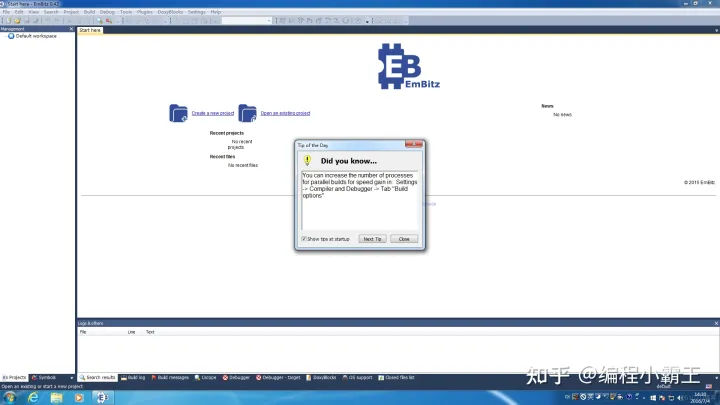The height and width of the screenshot is (405, 720).
Task: Click Open an existing project link
Action: click(285, 113)
